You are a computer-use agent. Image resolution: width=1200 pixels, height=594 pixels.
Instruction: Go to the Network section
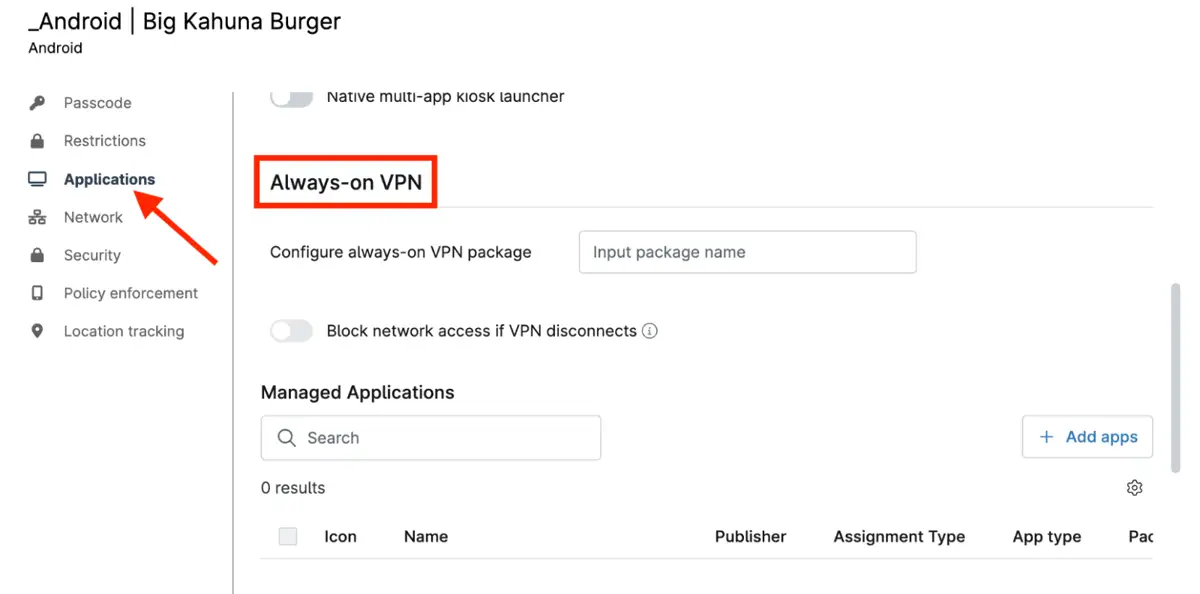[x=93, y=217]
